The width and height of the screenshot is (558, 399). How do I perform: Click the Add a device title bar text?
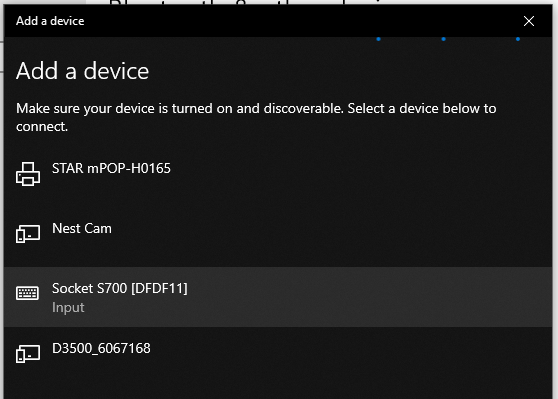50,21
